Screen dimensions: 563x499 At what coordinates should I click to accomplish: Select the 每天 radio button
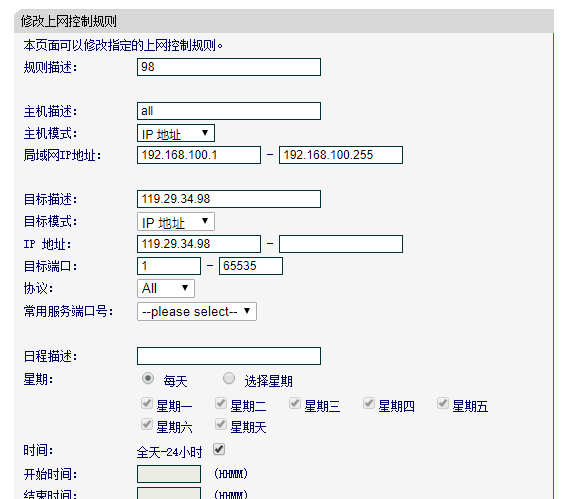tap(148, 379)
